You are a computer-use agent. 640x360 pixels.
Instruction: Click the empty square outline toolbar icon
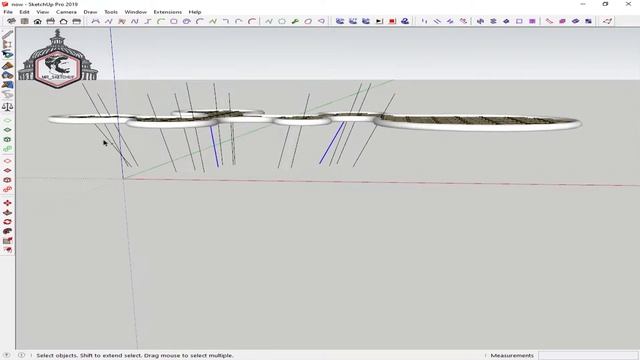[519, 21]
